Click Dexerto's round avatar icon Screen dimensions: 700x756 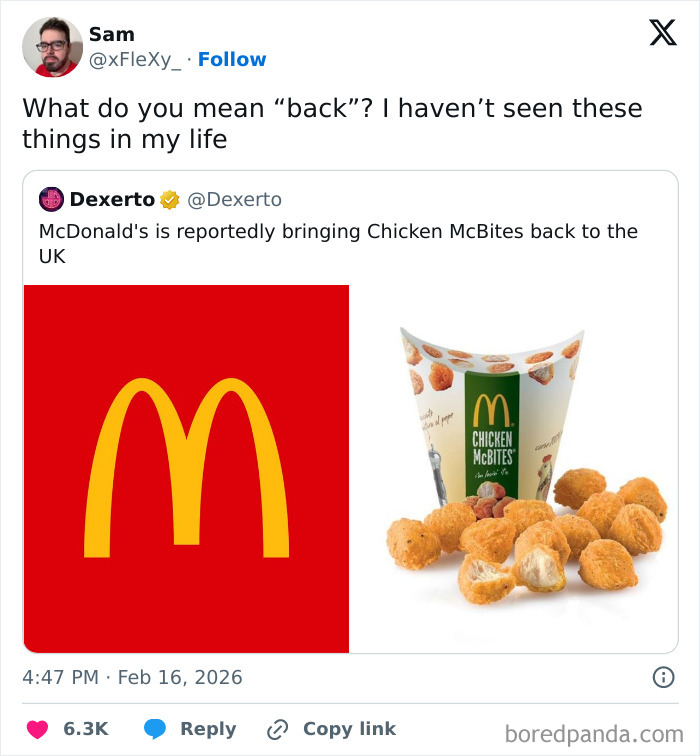[51, 200]
